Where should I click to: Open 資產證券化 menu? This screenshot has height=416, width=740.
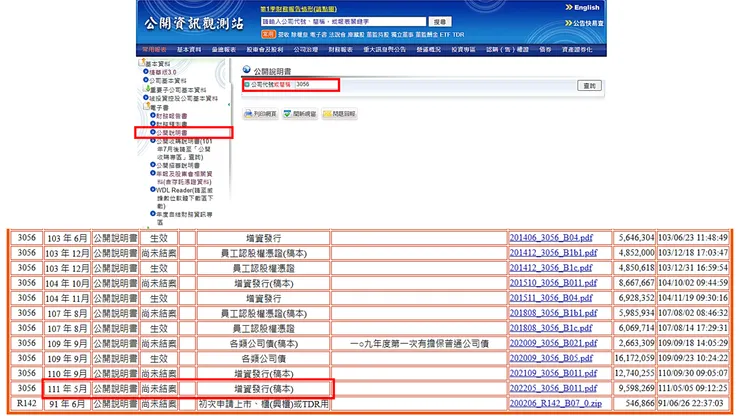(x=577, y=49)
